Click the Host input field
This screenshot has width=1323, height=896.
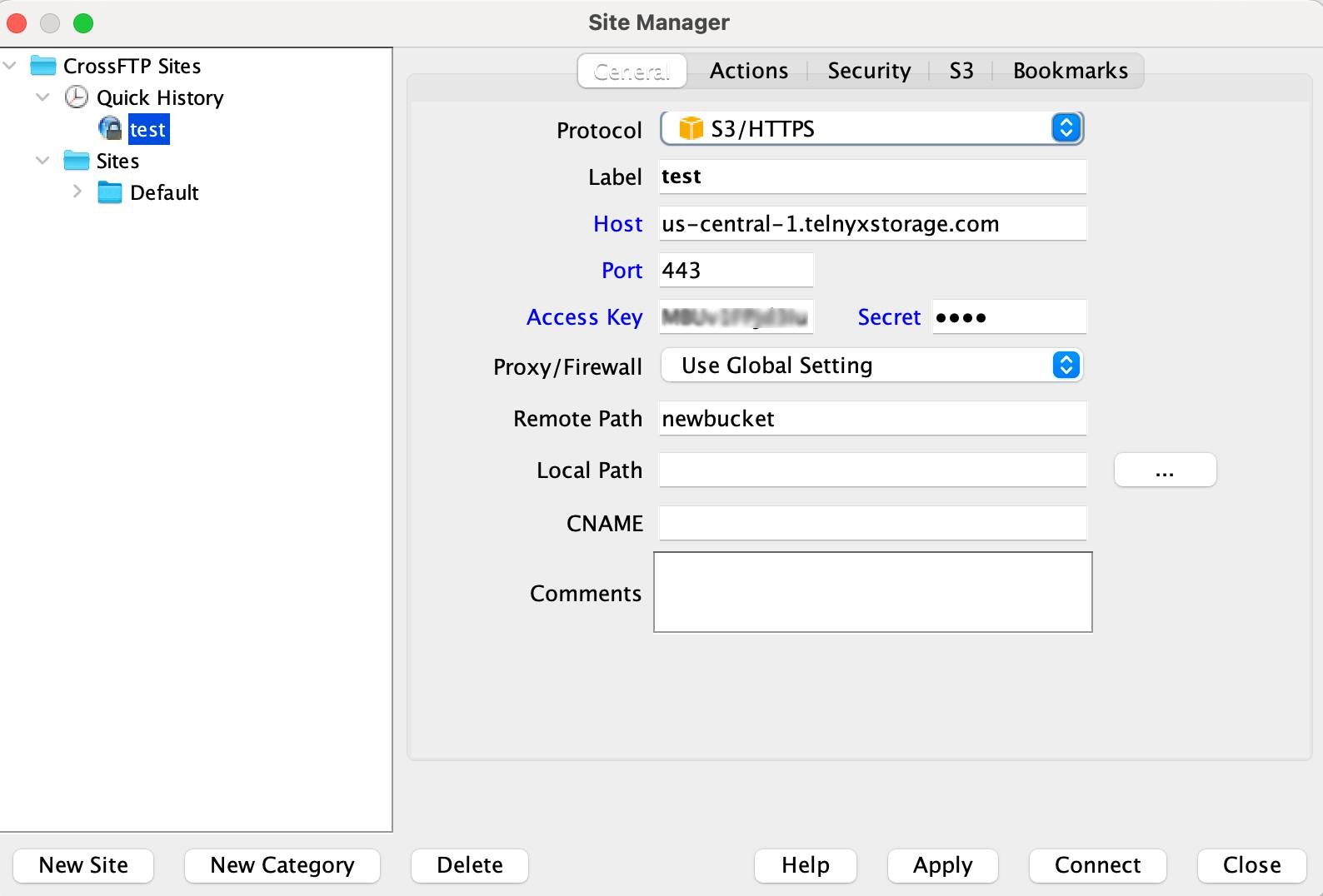pyautogui.click(x=872, y=224)
